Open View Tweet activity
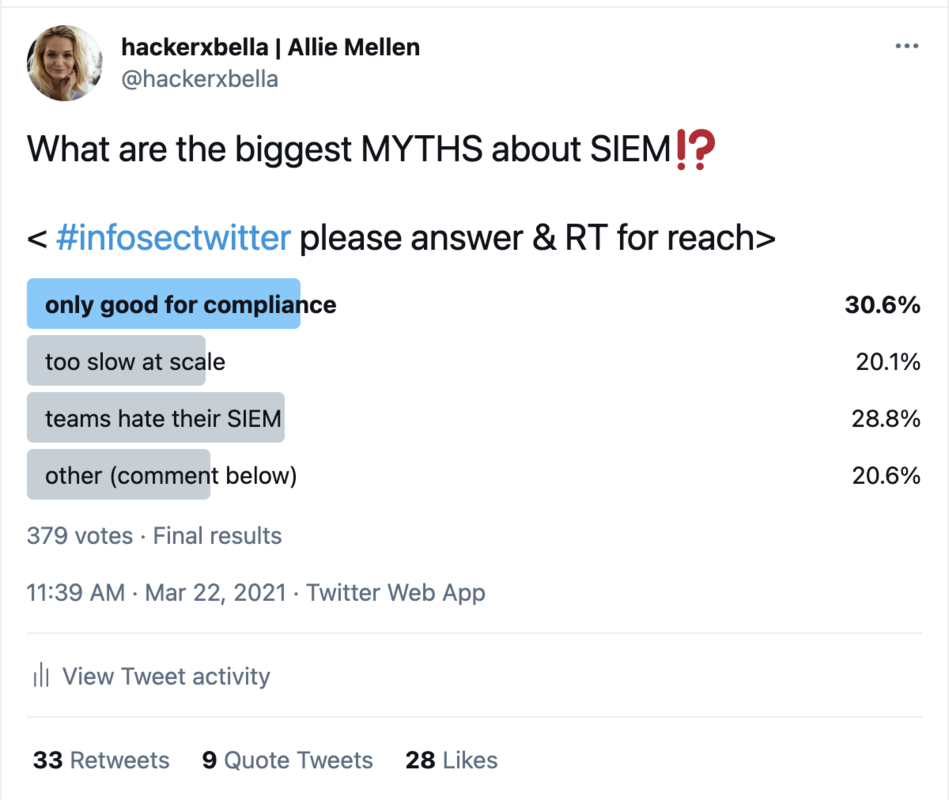This screenshot has height=800, width=949. 166,676
